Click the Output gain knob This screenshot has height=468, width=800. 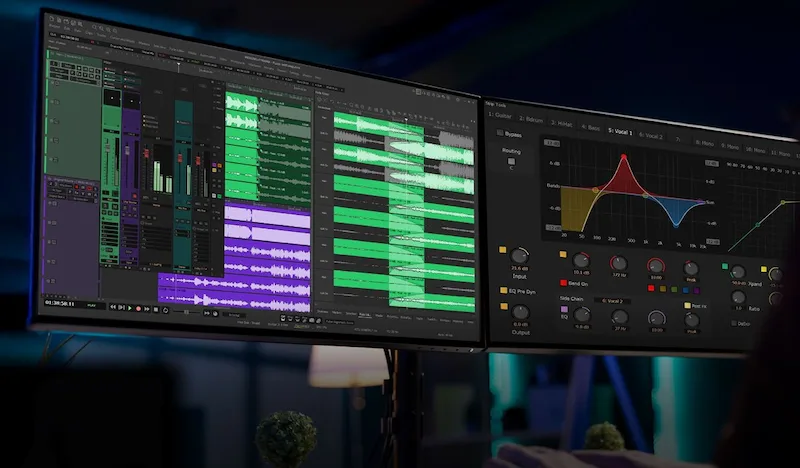[520, 311]
